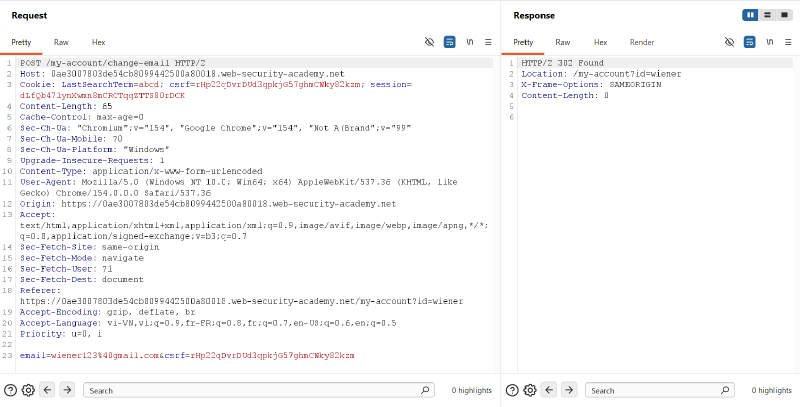This screenshot has width=800, height=407.
Task: Click Sec-Fetch-Mode: navigate line
Action: pos(82,258)
